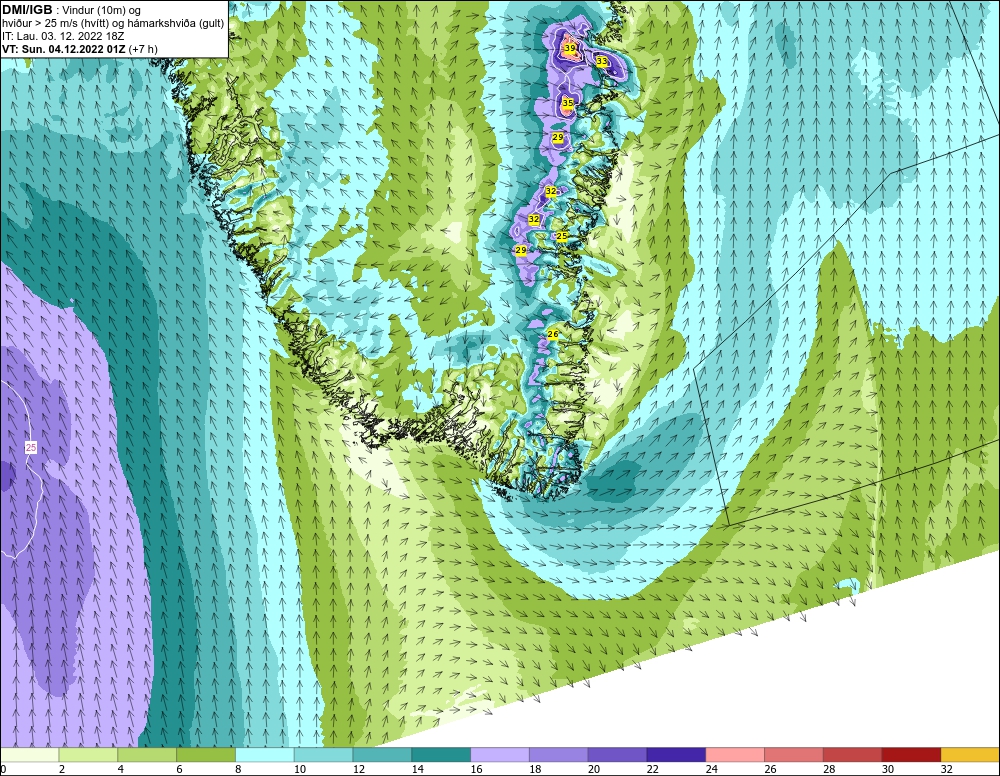Click the 22–24 dark indigo legend swatch
This screenshot has width=1000, height=776.
click(x=676, y=755)
